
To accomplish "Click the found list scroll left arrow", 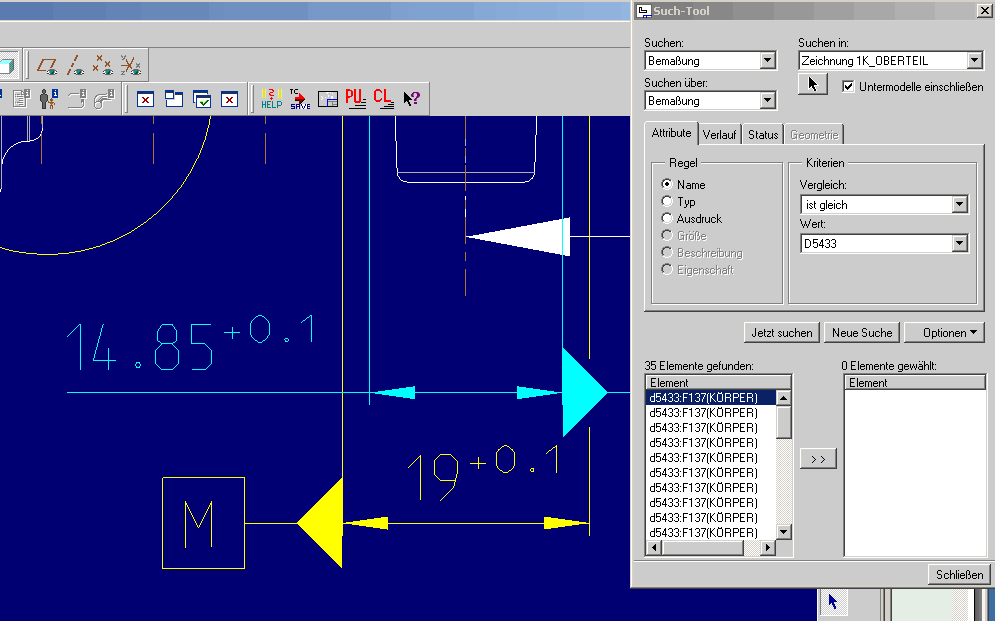I will click(x=654, y=547).
